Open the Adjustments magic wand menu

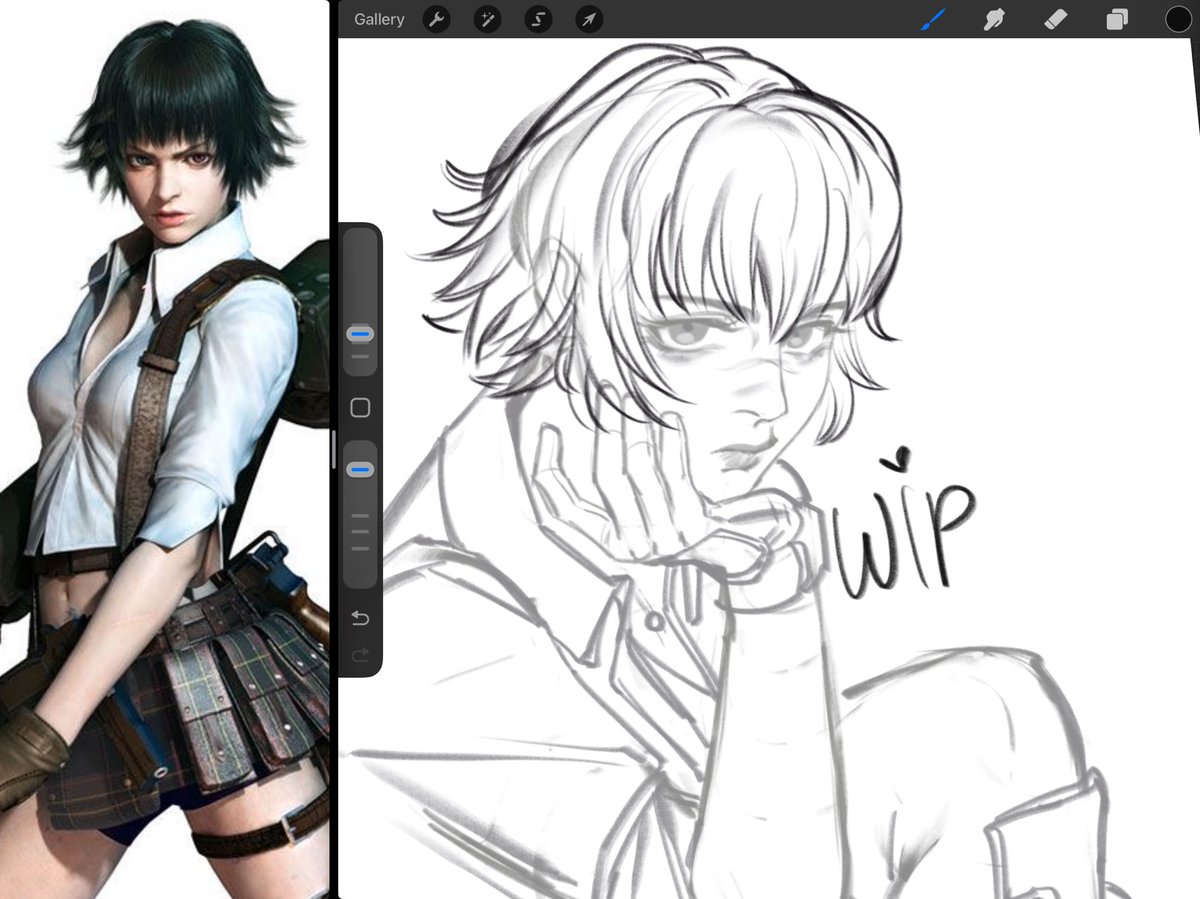tap(487, 19)
